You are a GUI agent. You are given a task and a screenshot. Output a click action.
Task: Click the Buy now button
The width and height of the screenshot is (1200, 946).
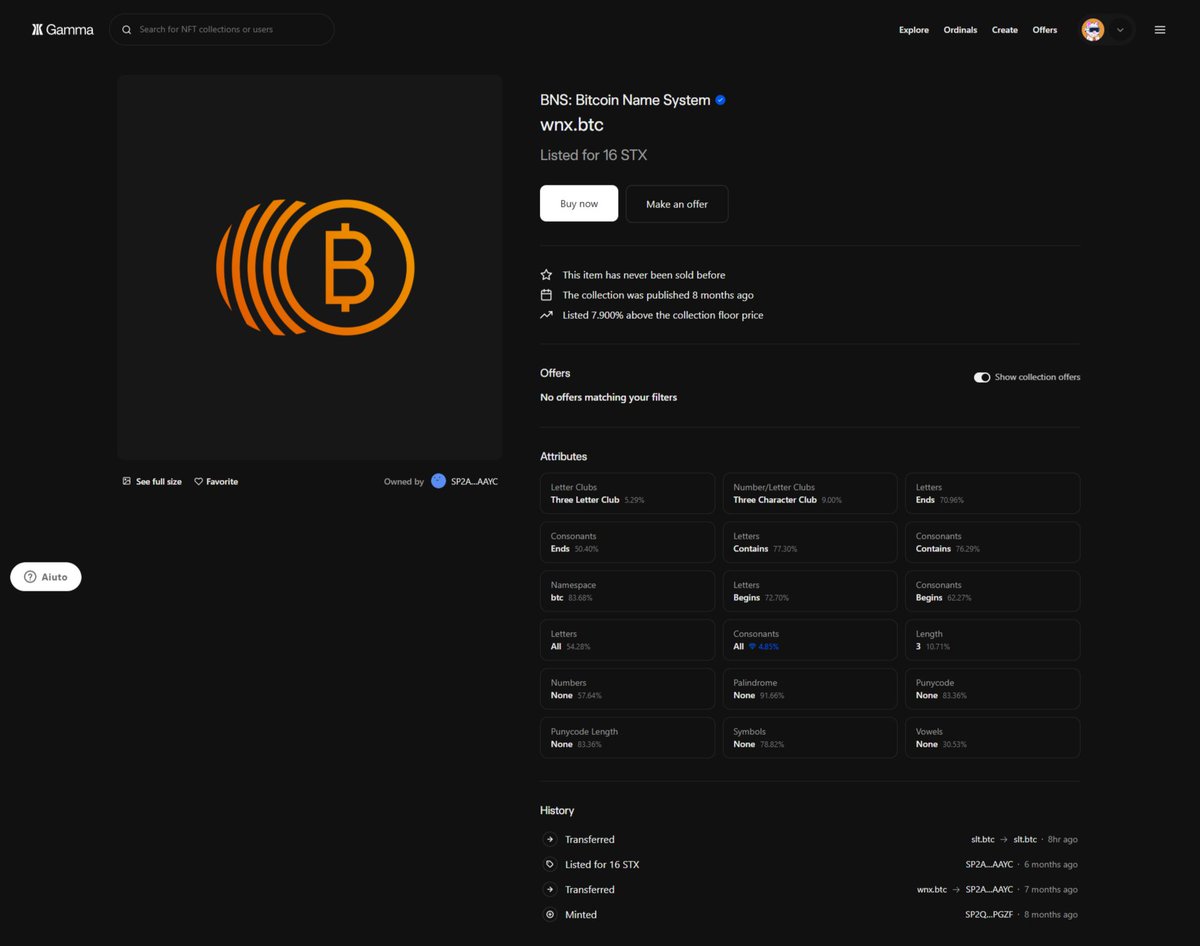(x=579, y=204)
